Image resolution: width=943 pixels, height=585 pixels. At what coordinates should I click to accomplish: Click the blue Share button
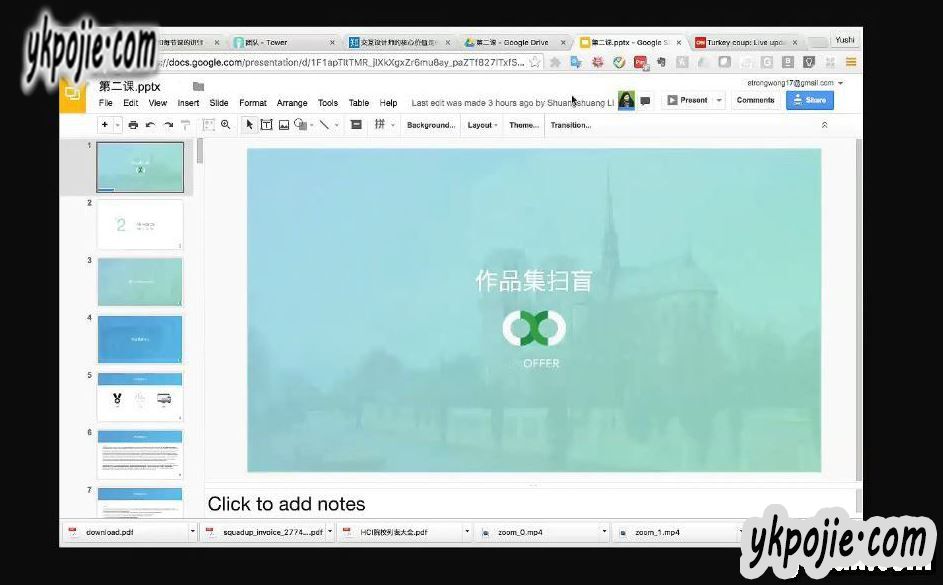click(809, 100)
